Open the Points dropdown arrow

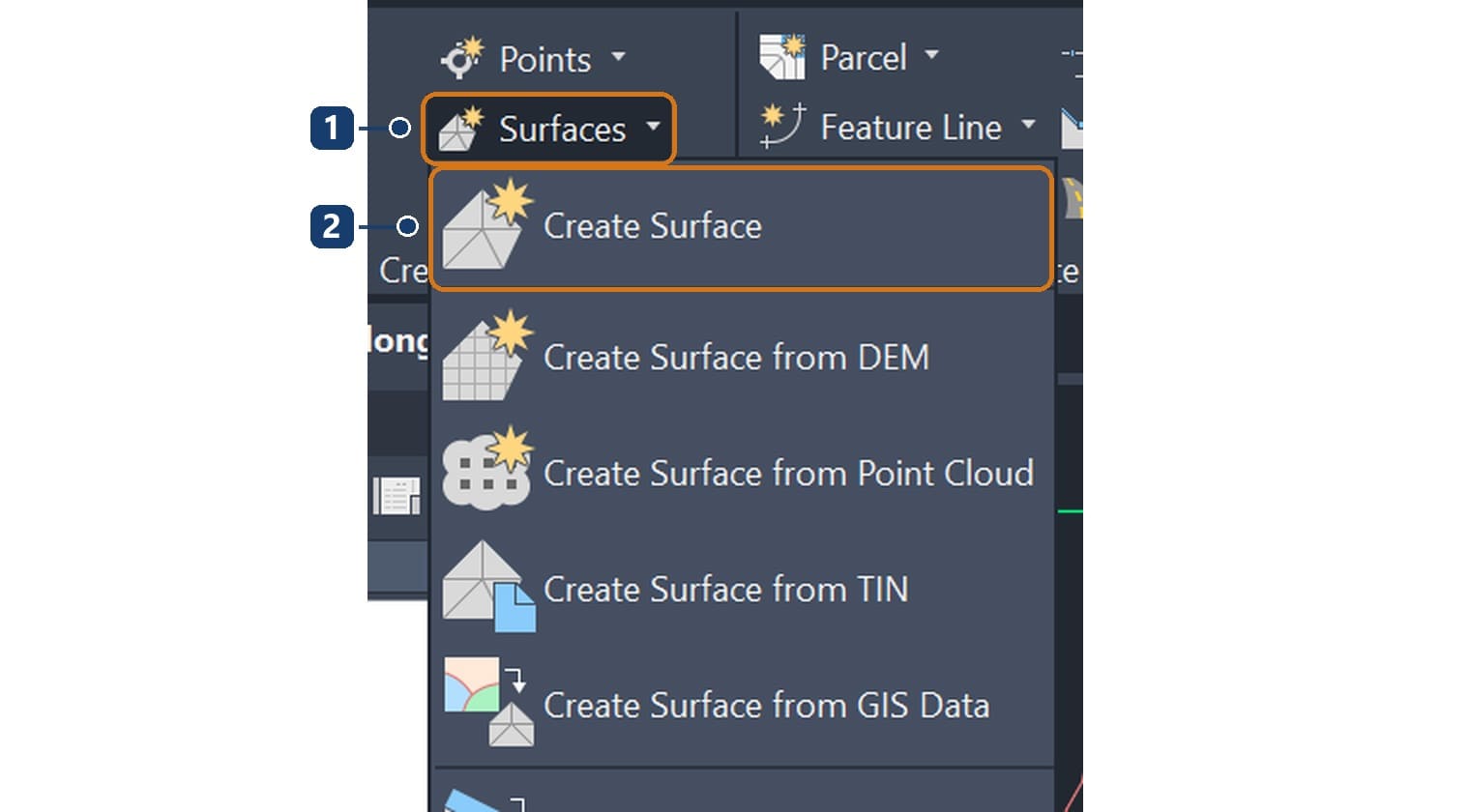[x=618, y=57]
